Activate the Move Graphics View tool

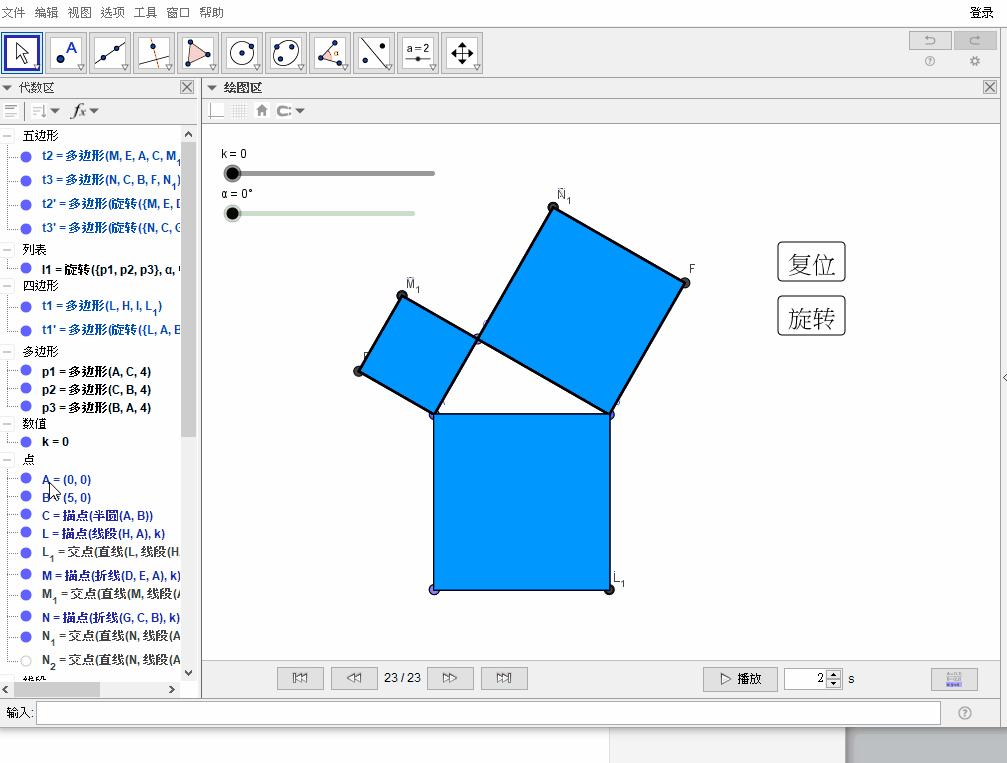point(462,53)
